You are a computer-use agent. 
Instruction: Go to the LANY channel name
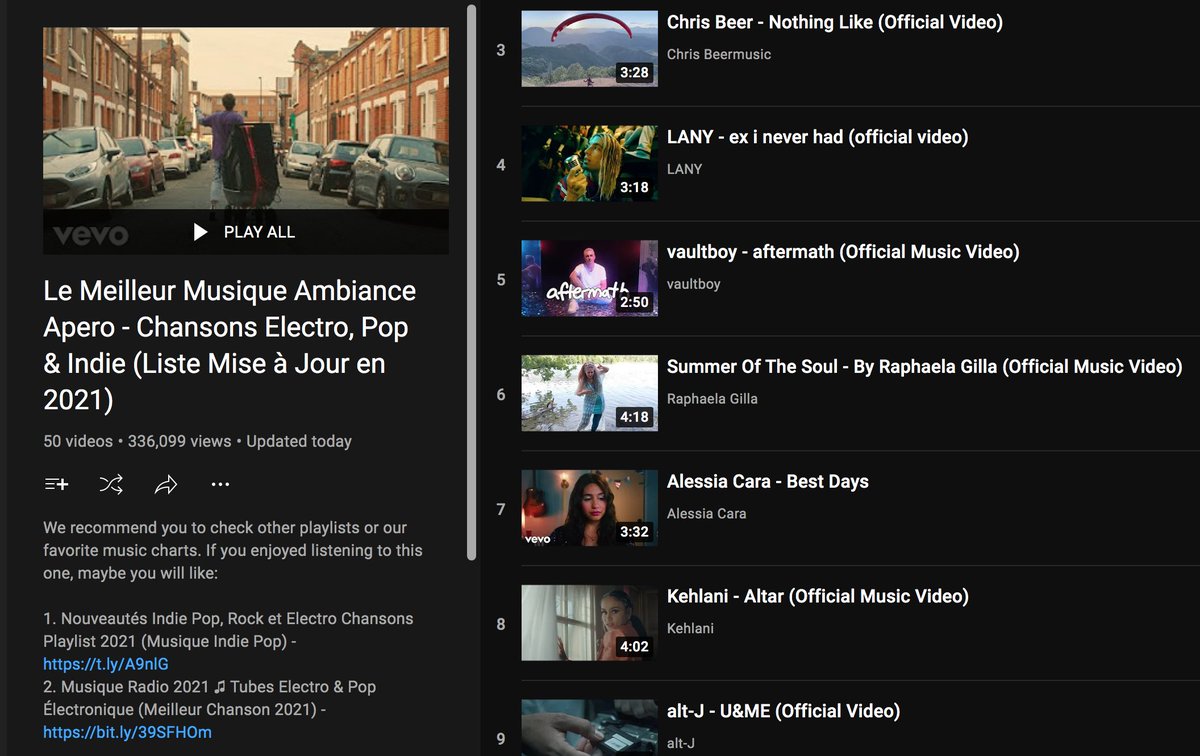coord(685,169)
